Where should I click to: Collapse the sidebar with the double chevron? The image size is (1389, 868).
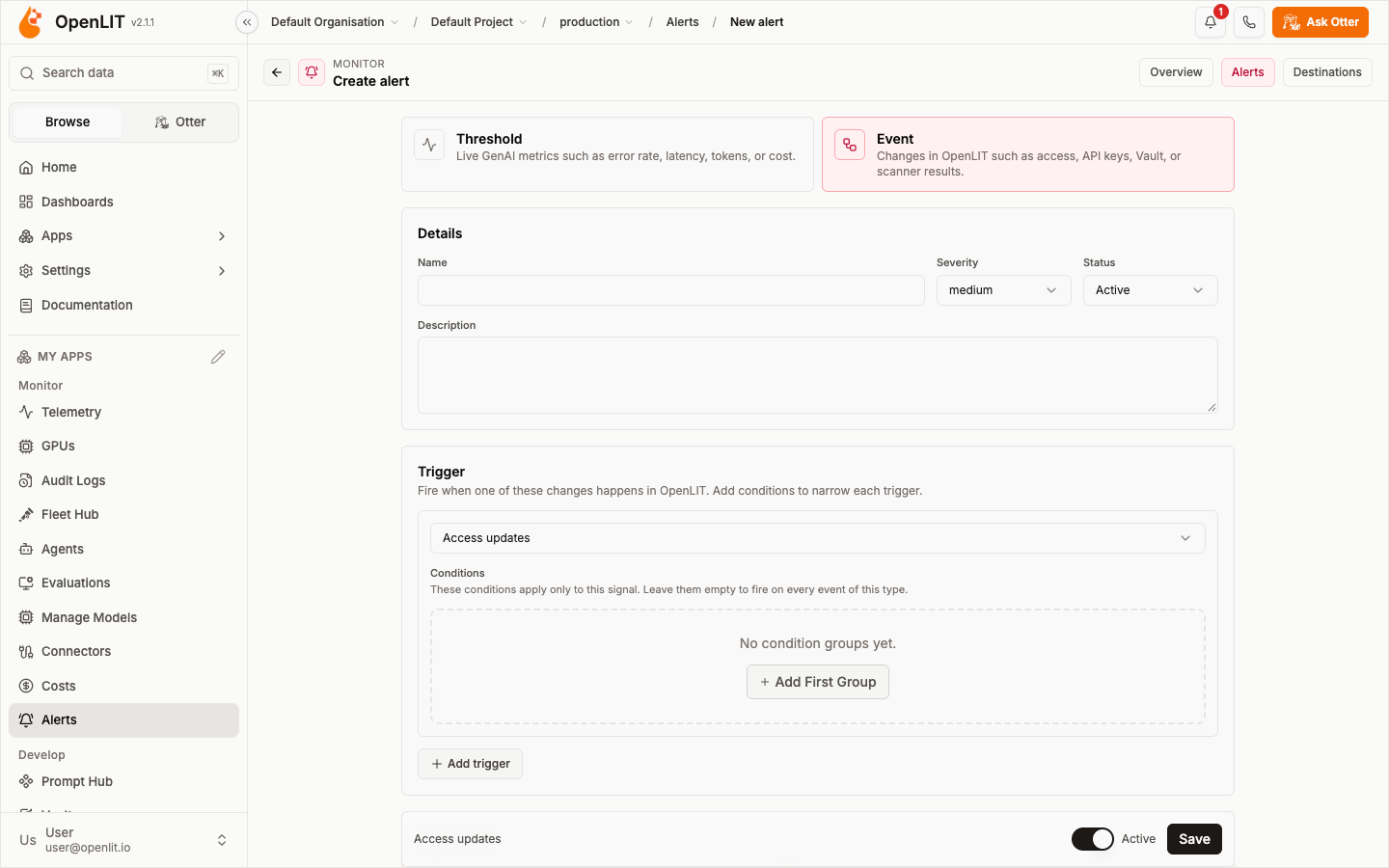(x=247, y=22)
